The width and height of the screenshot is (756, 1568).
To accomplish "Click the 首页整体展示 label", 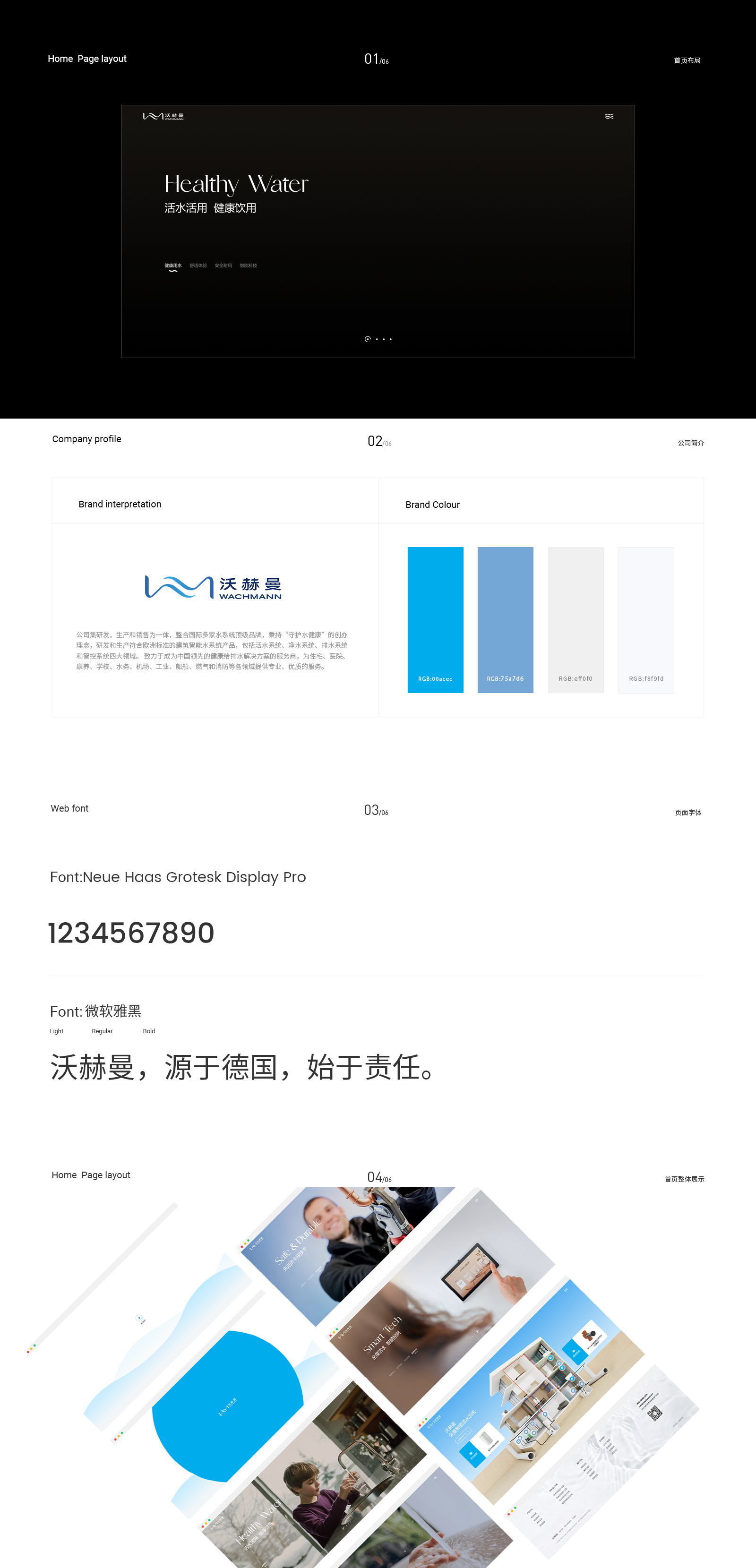I will pyautogui.click(x=684, y=1179).
